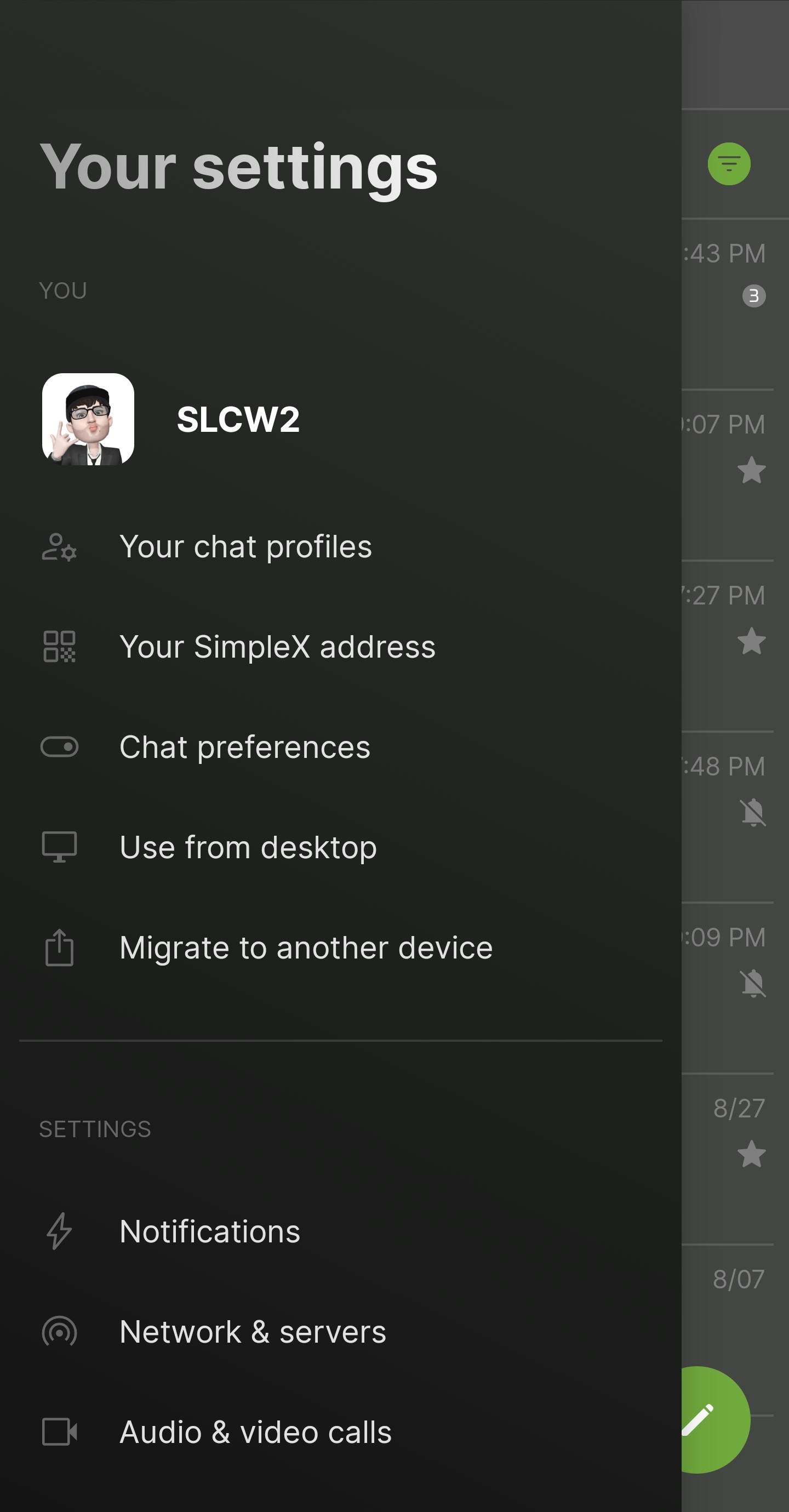Tap the SLCW2 profile avatar

click(x=88, y=419)
